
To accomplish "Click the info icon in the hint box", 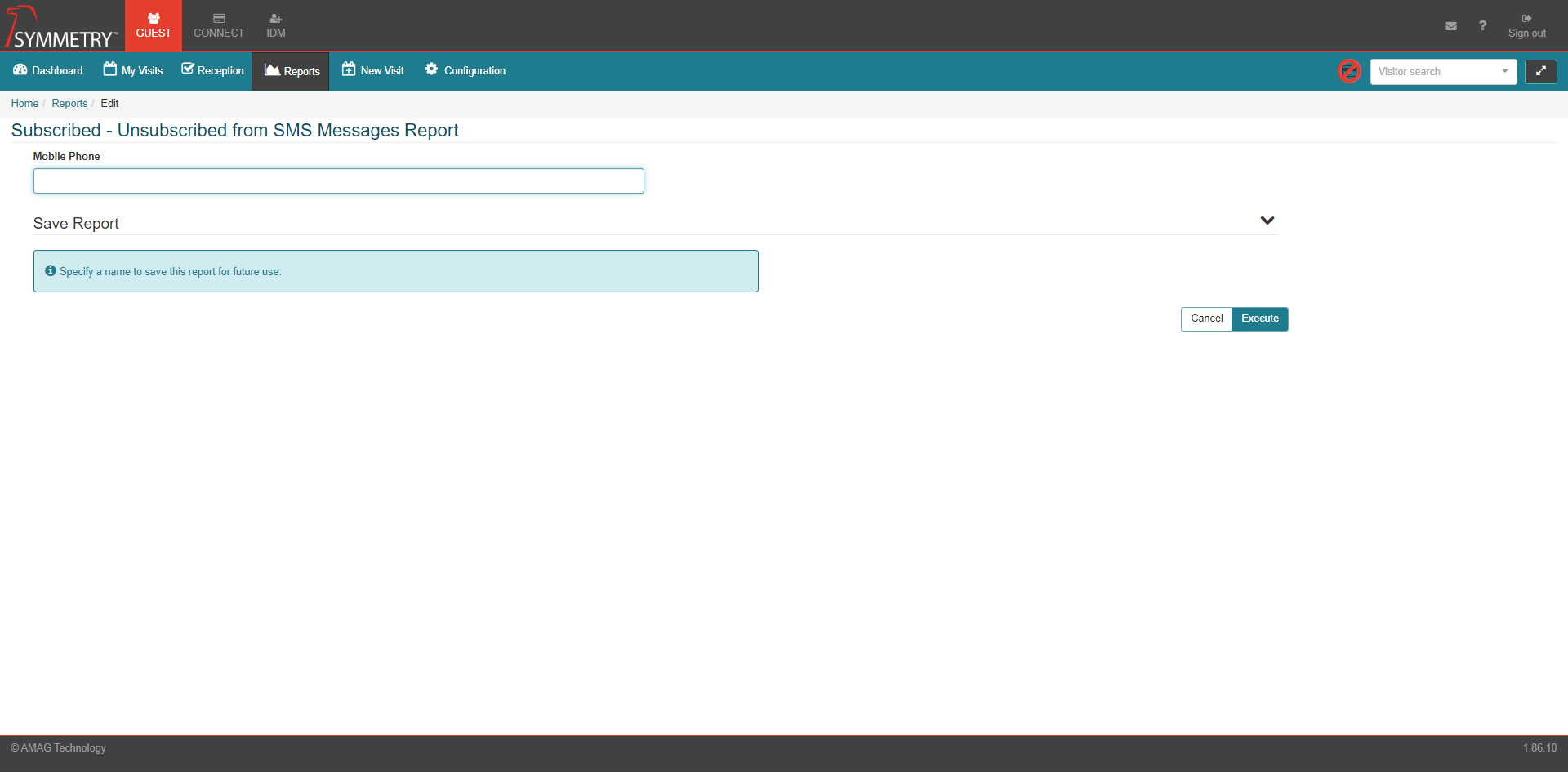I will pyautogui.click(x=51, y=271).
